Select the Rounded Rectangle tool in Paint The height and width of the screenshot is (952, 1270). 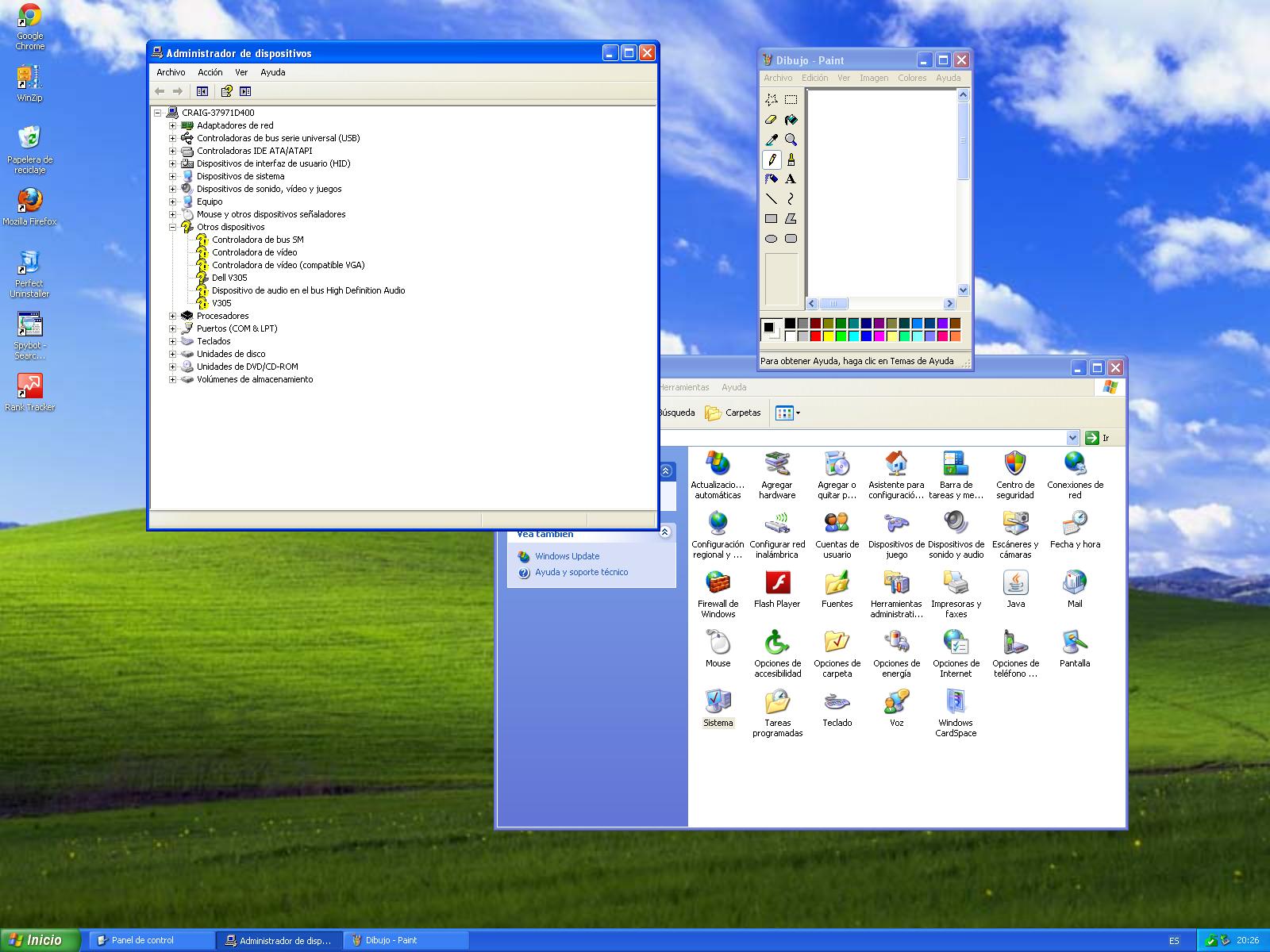pos(791,239)
